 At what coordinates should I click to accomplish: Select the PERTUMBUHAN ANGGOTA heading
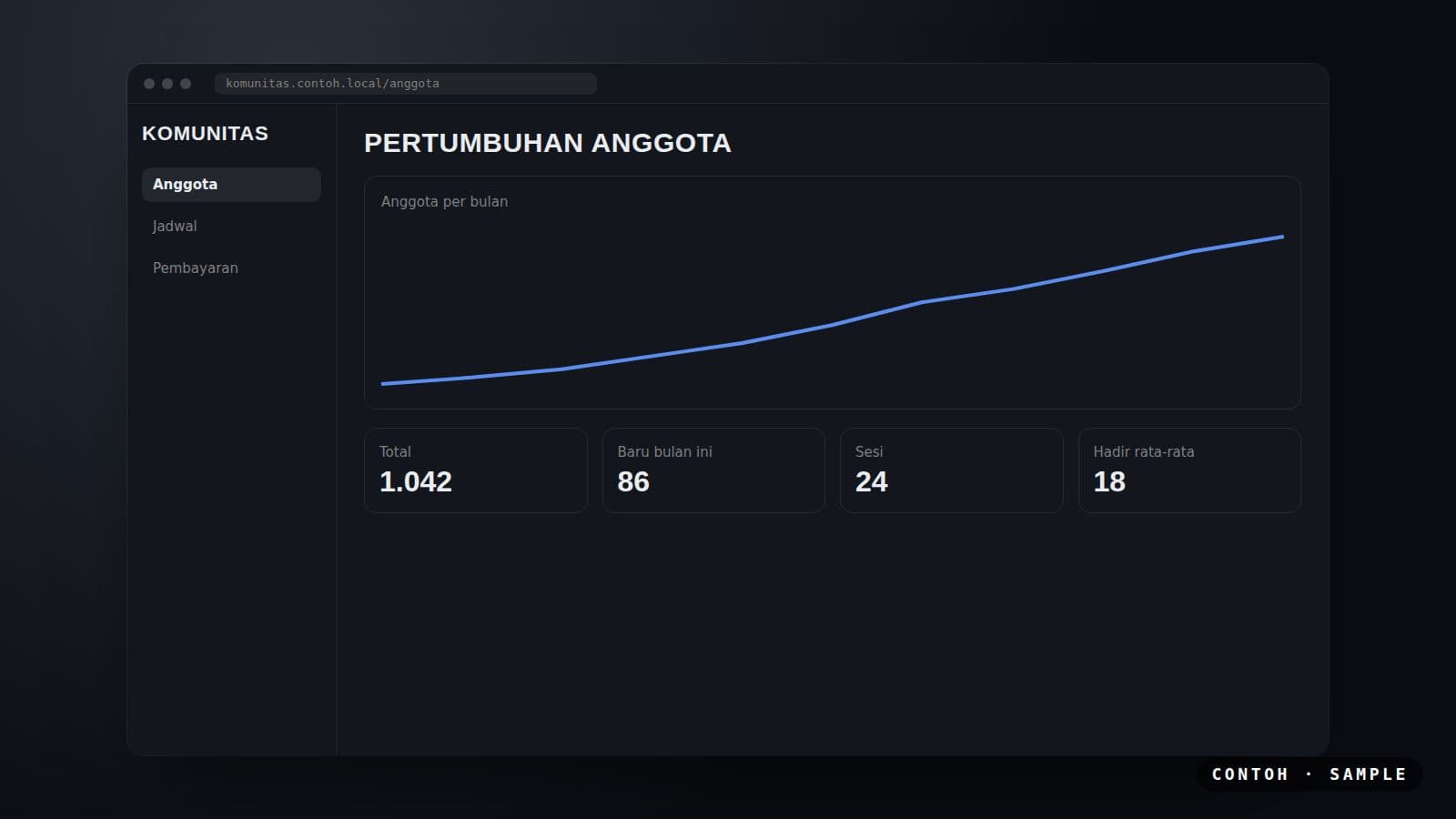pyautogui.click(x=548, y=143)
